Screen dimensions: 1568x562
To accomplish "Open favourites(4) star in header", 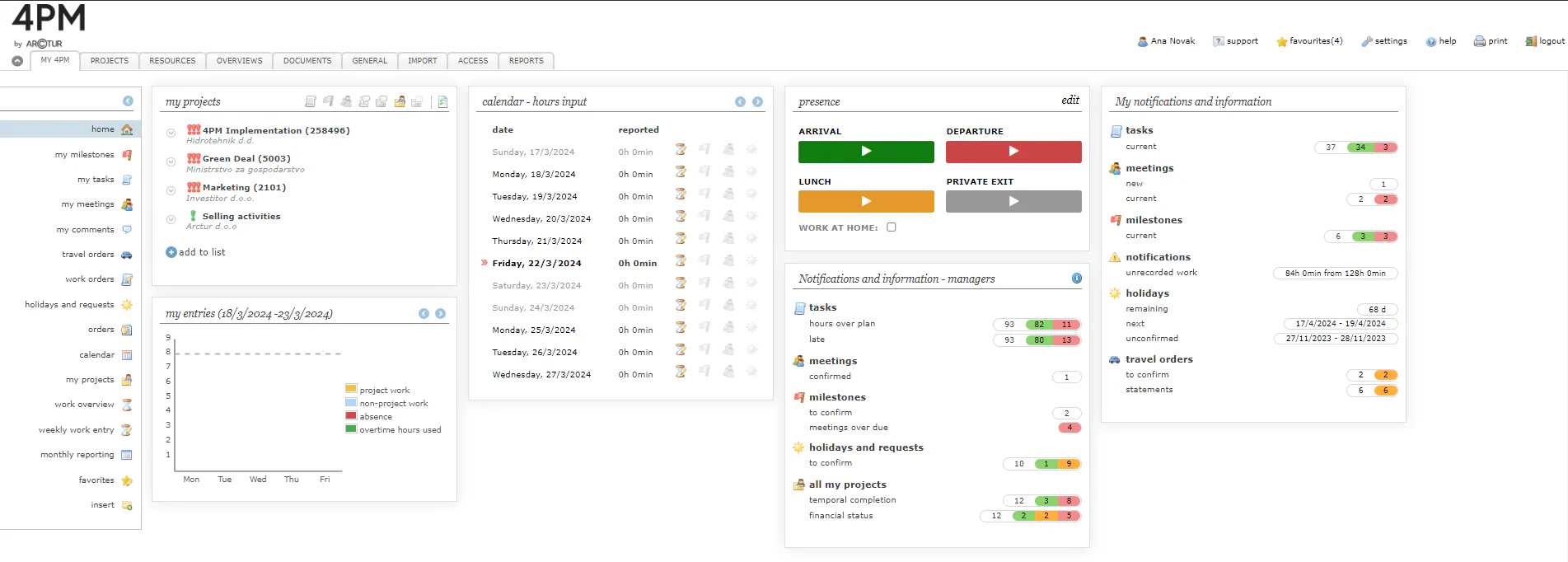I will tap(1281, 42).
